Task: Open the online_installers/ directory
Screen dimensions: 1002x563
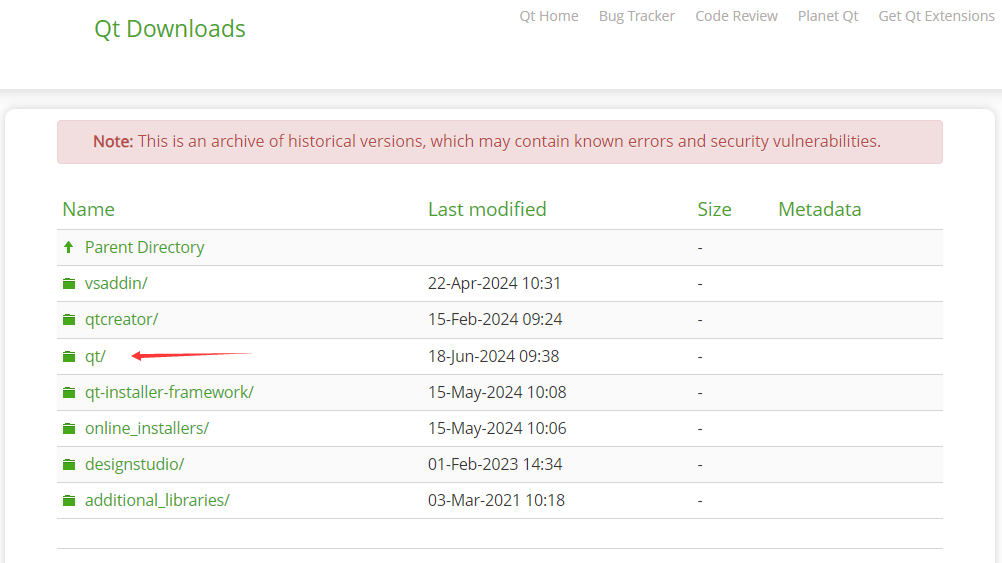Action: pos(147,428)
